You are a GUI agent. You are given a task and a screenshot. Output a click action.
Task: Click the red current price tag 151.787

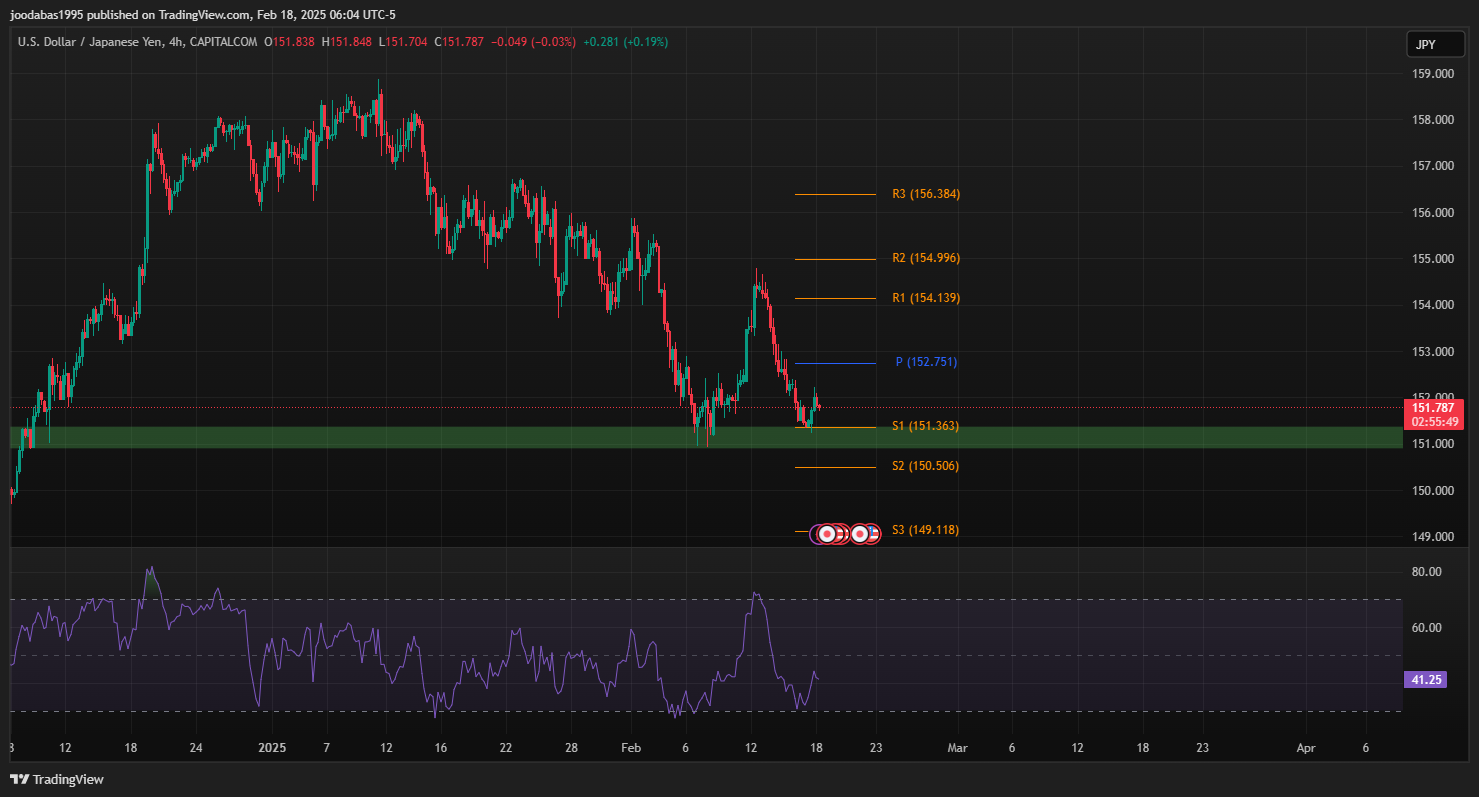tap(1433, 408)
